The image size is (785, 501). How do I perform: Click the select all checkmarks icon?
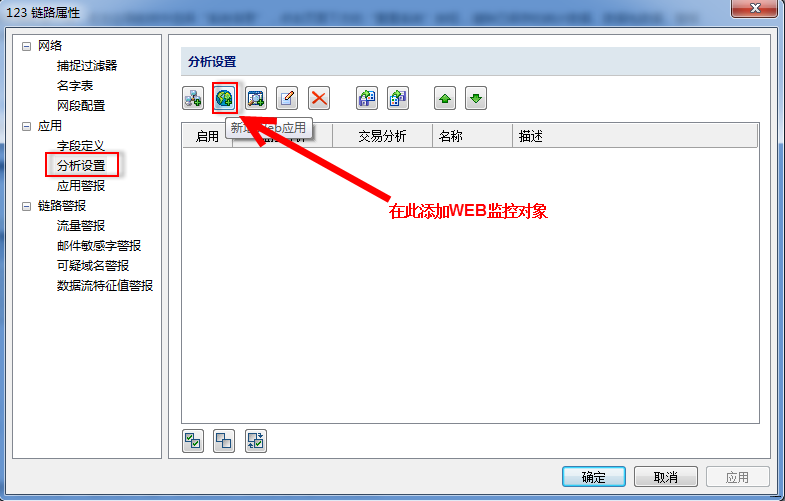[x=193, y=441]
